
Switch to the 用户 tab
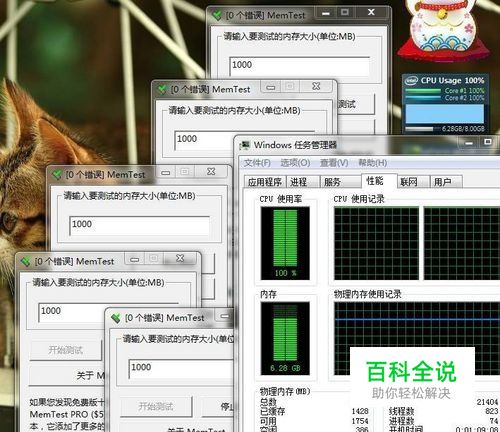[446, 182]
